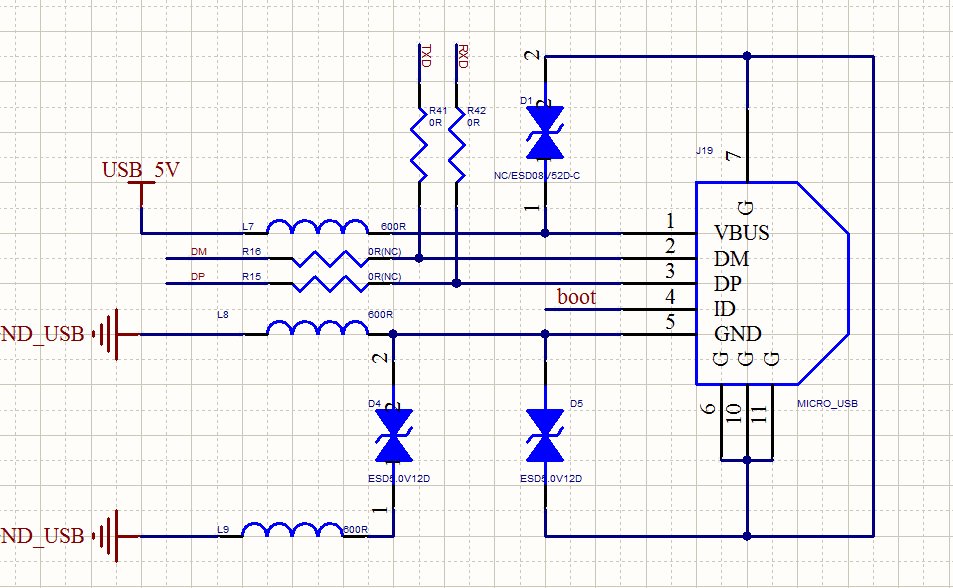Click the L7 designator label
This screenshot has height=588, width=953.
click(x=248, y=226)
